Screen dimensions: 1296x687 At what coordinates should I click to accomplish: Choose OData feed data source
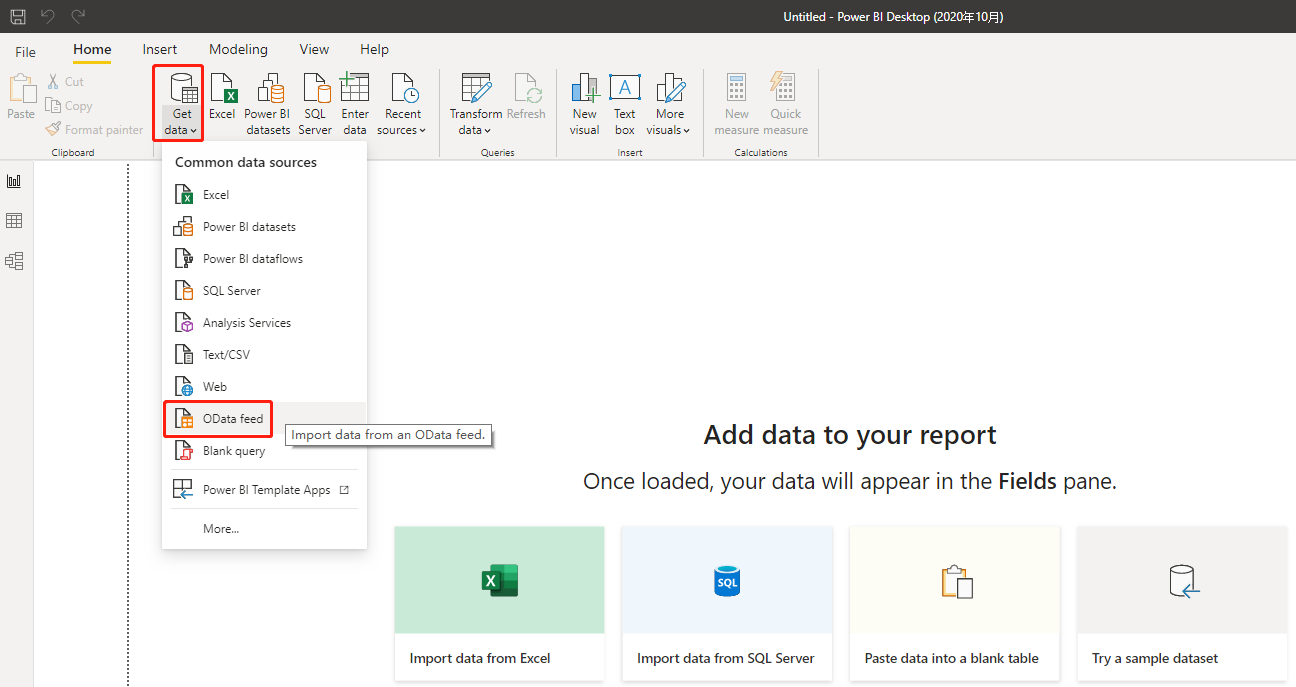tap(265, 419)
